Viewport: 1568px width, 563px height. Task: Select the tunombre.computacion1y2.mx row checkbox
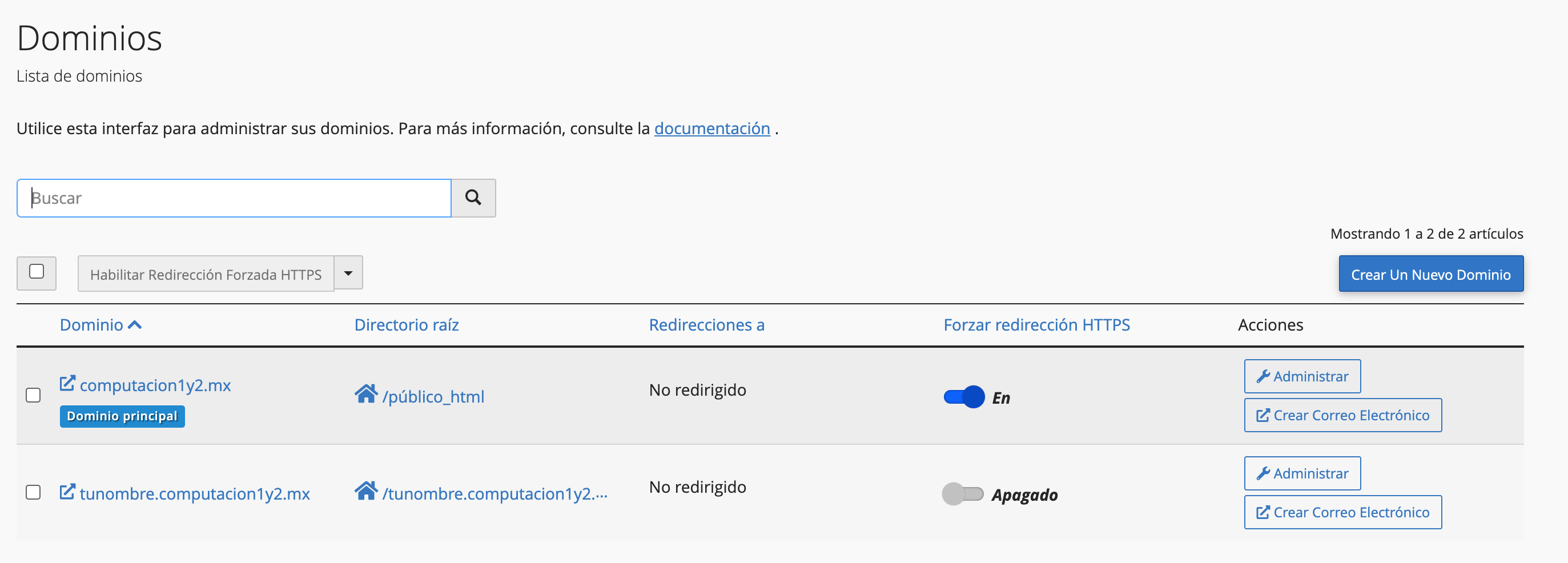pyautogui.click(x=34, y=492)
